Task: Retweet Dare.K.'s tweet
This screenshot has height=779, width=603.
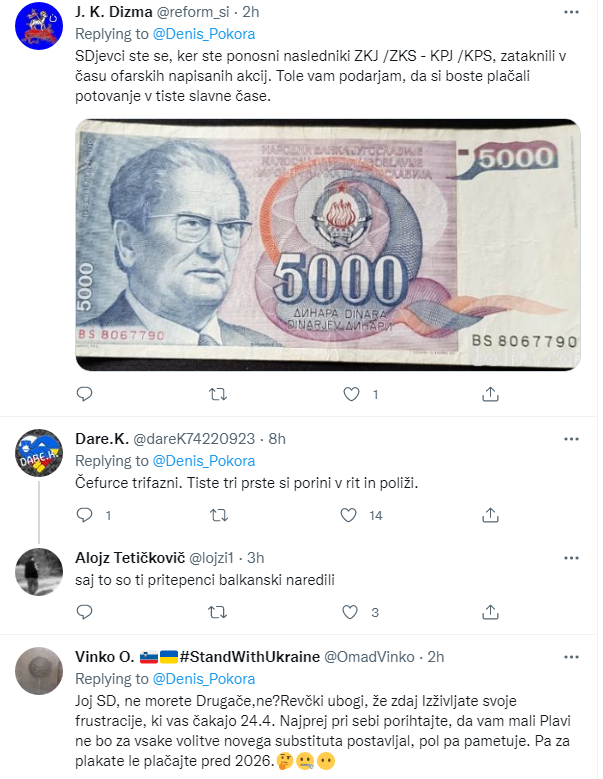Action: coord(218,515)
